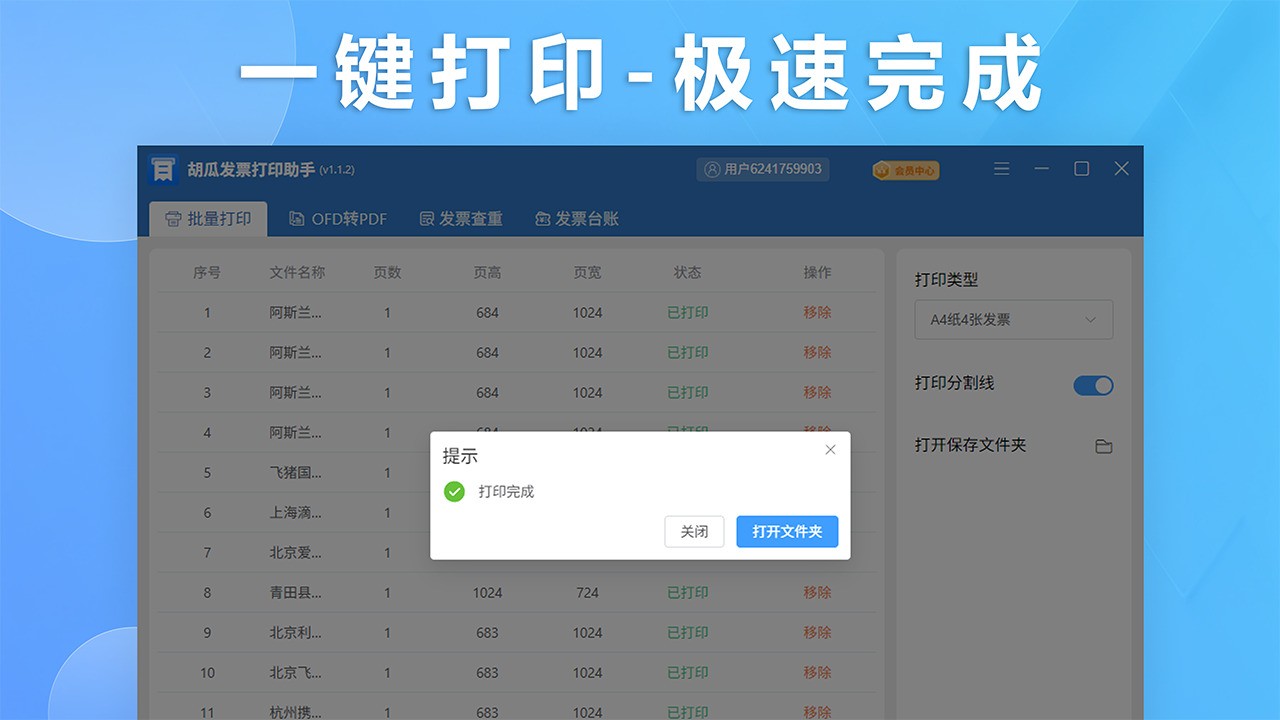Click the OFD转PDF conversion icon
Image resolution: width=1280 pixels, height=720 pixels.
click(x=297, y=218)
